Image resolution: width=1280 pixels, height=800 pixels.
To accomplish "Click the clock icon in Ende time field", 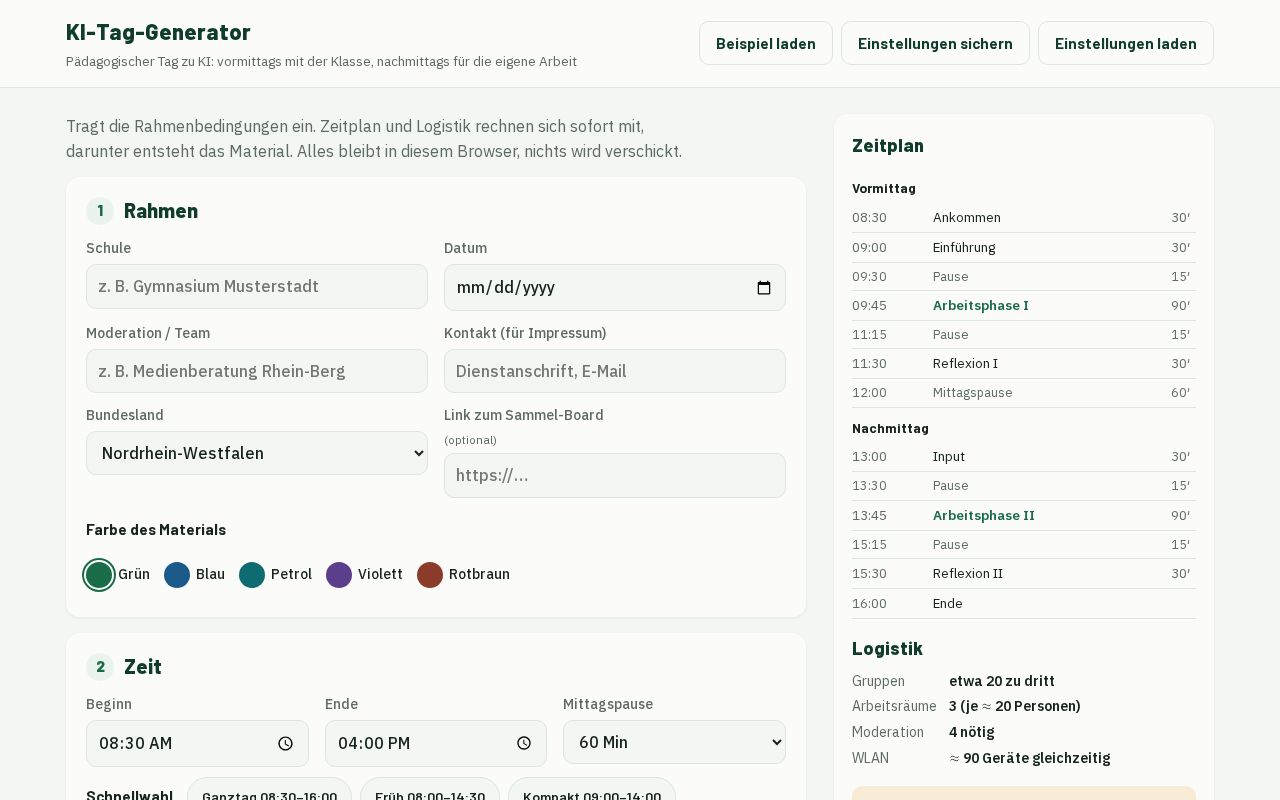I will (x=524, y=743).
